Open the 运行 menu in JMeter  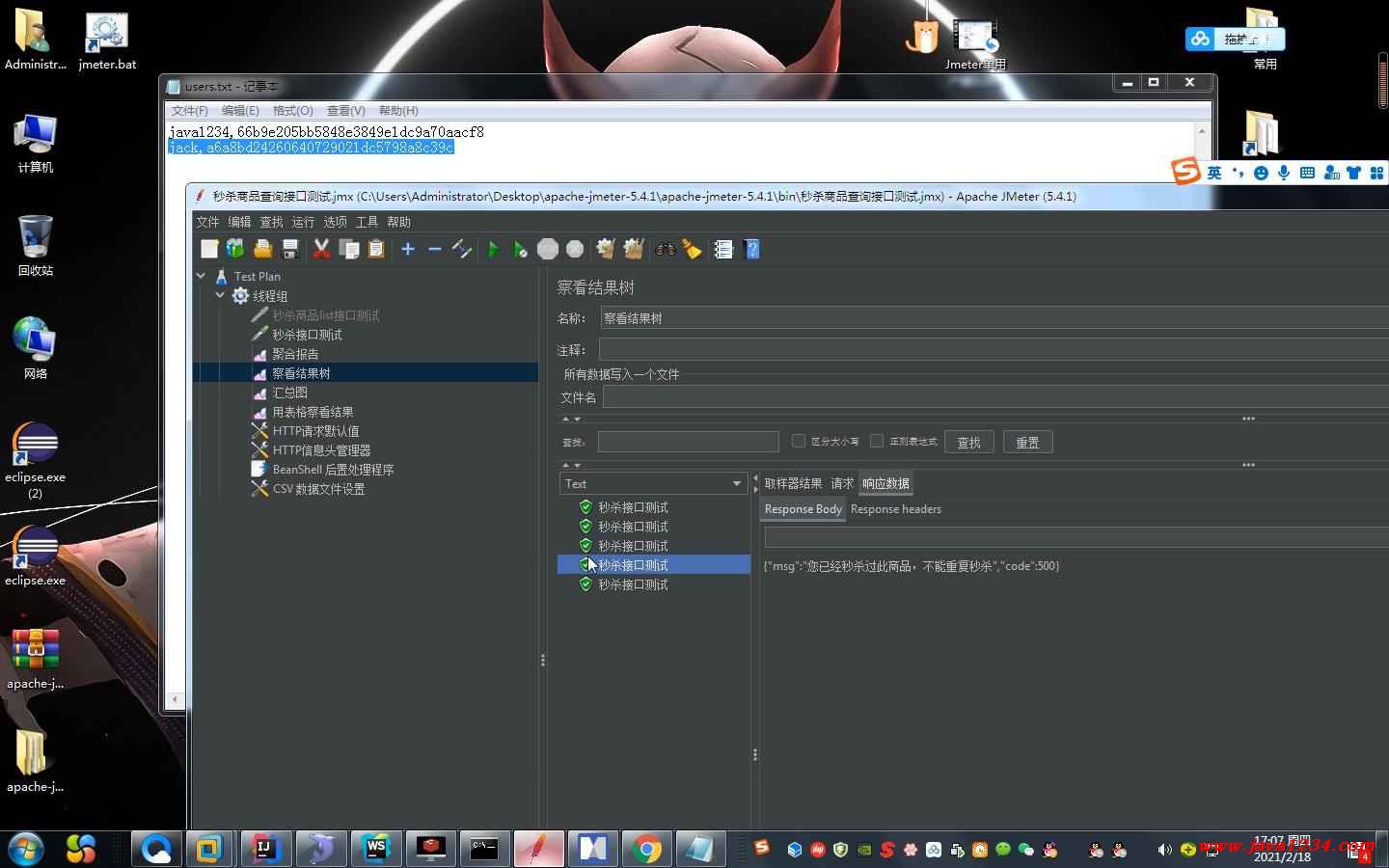(x=303, y=222)
